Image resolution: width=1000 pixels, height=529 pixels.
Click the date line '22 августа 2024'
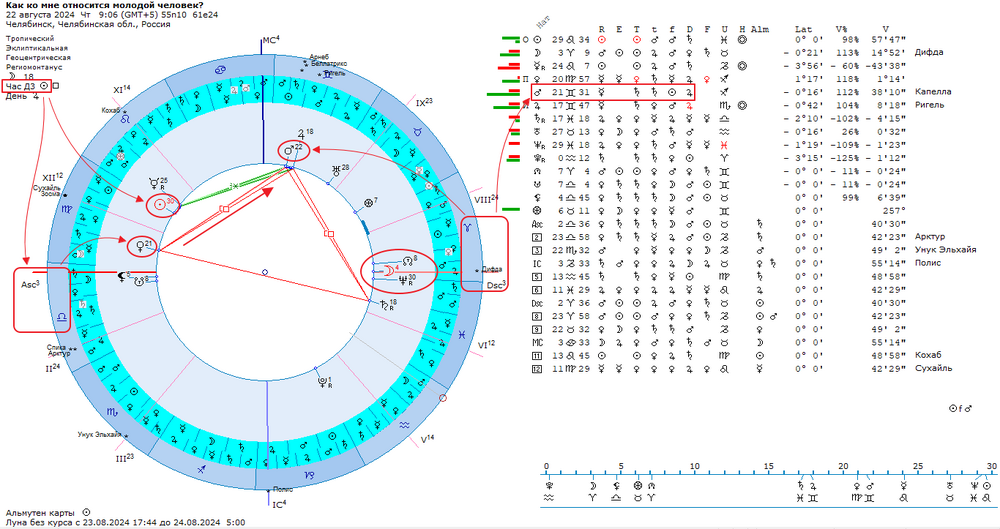[40, 15]
